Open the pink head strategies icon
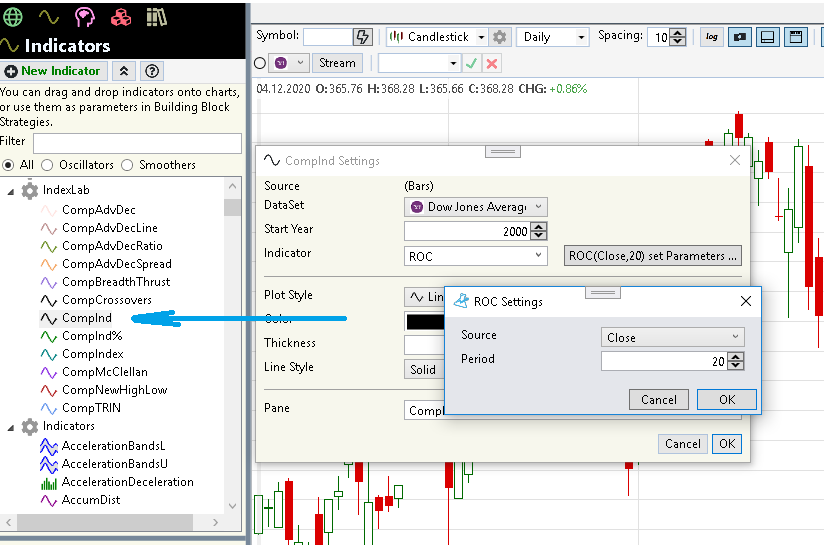This screenshot has height=545, width=824. coord(85,17)
